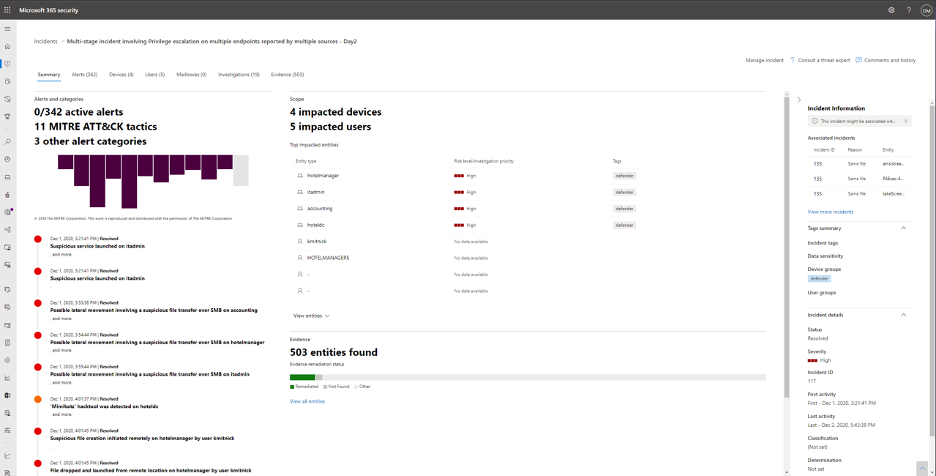Select the itadmin entity row
Viewport: 936px width, 476px height.
pyautogui.click(x=528, y=192)
